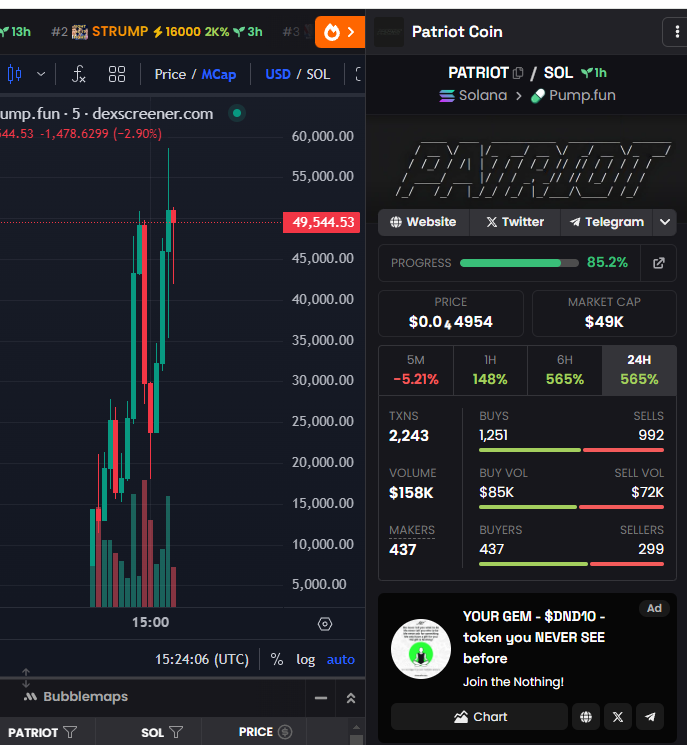The image size is (687, 745).
Task: Open the ad website globe icon
Action: pos(586,716)
